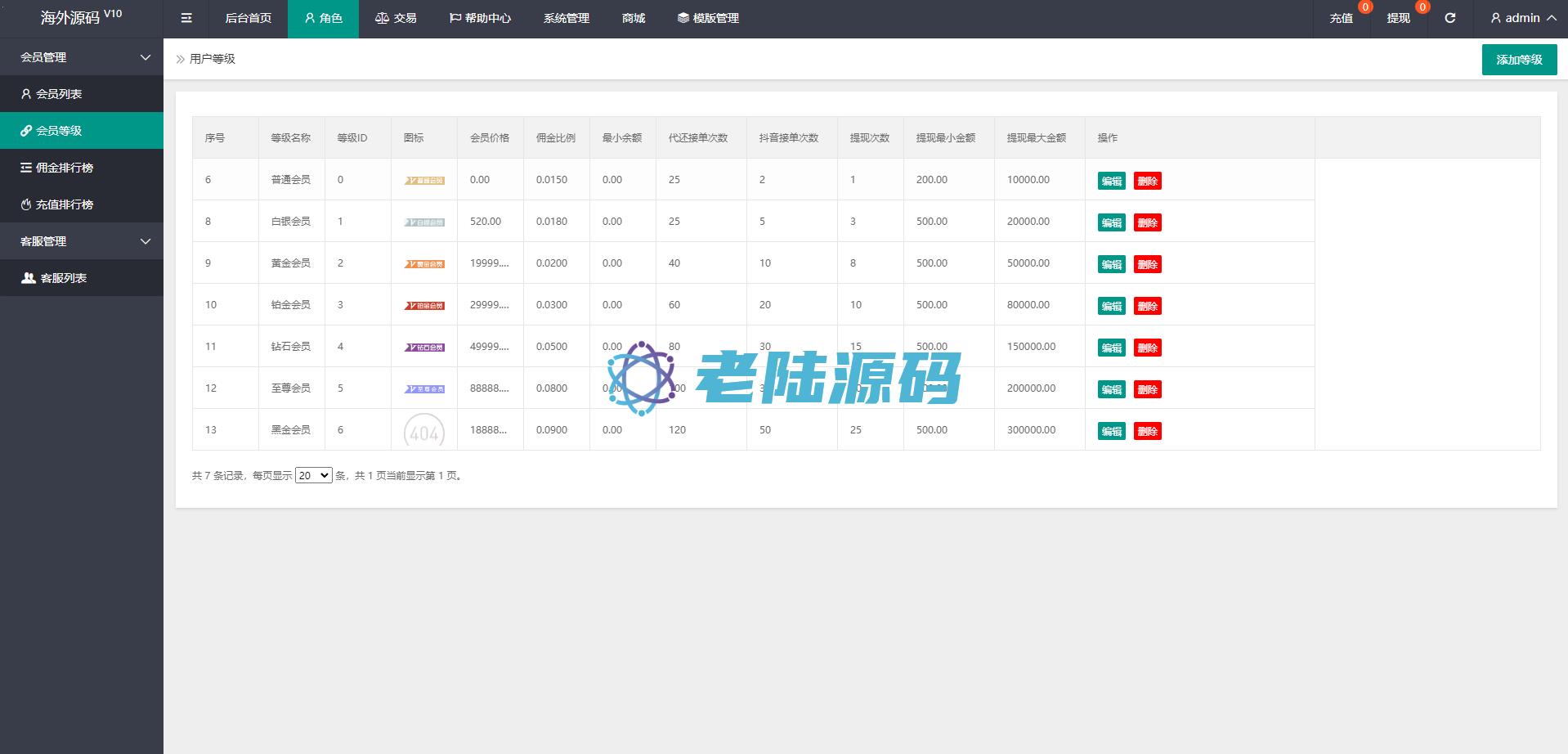The width and height of the screenshot is (1568, 754).
Task: Click the hamburger sidebar collapse icon
Action: pyautogui.click(x=186, y=18)
